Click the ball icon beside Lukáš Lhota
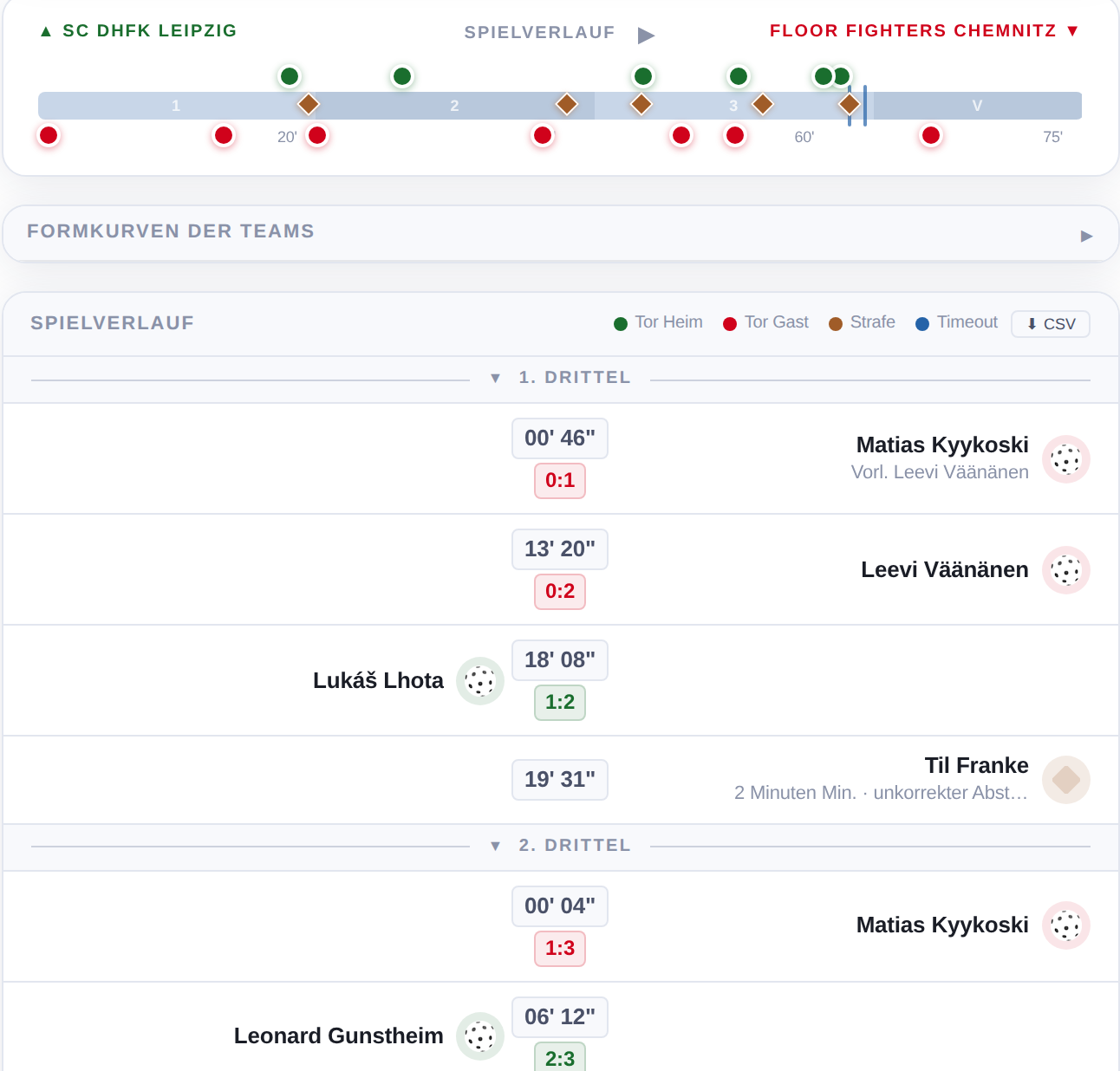Image resolution: width=1120 pixels, height=1071 pixels. tap(480, 681)
